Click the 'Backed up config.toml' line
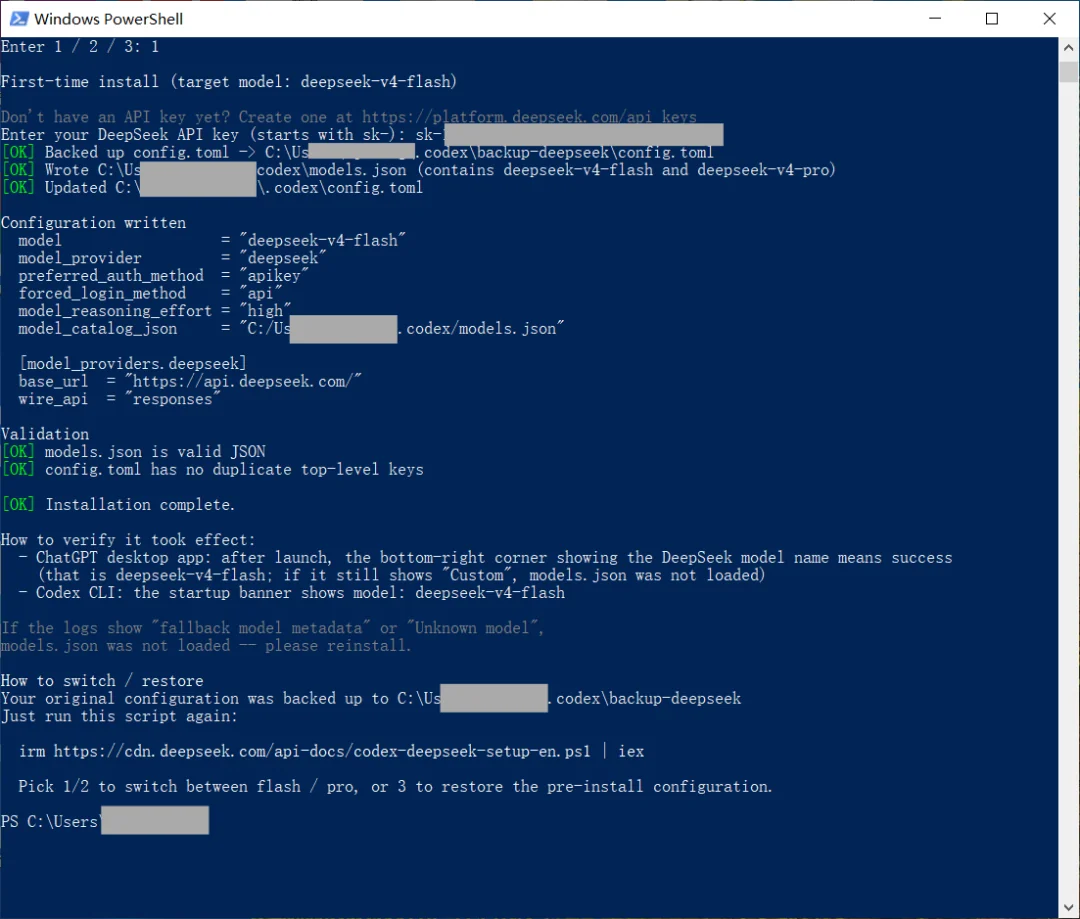The height and width of the screenshot is (919, 1080). pos(357,152)
